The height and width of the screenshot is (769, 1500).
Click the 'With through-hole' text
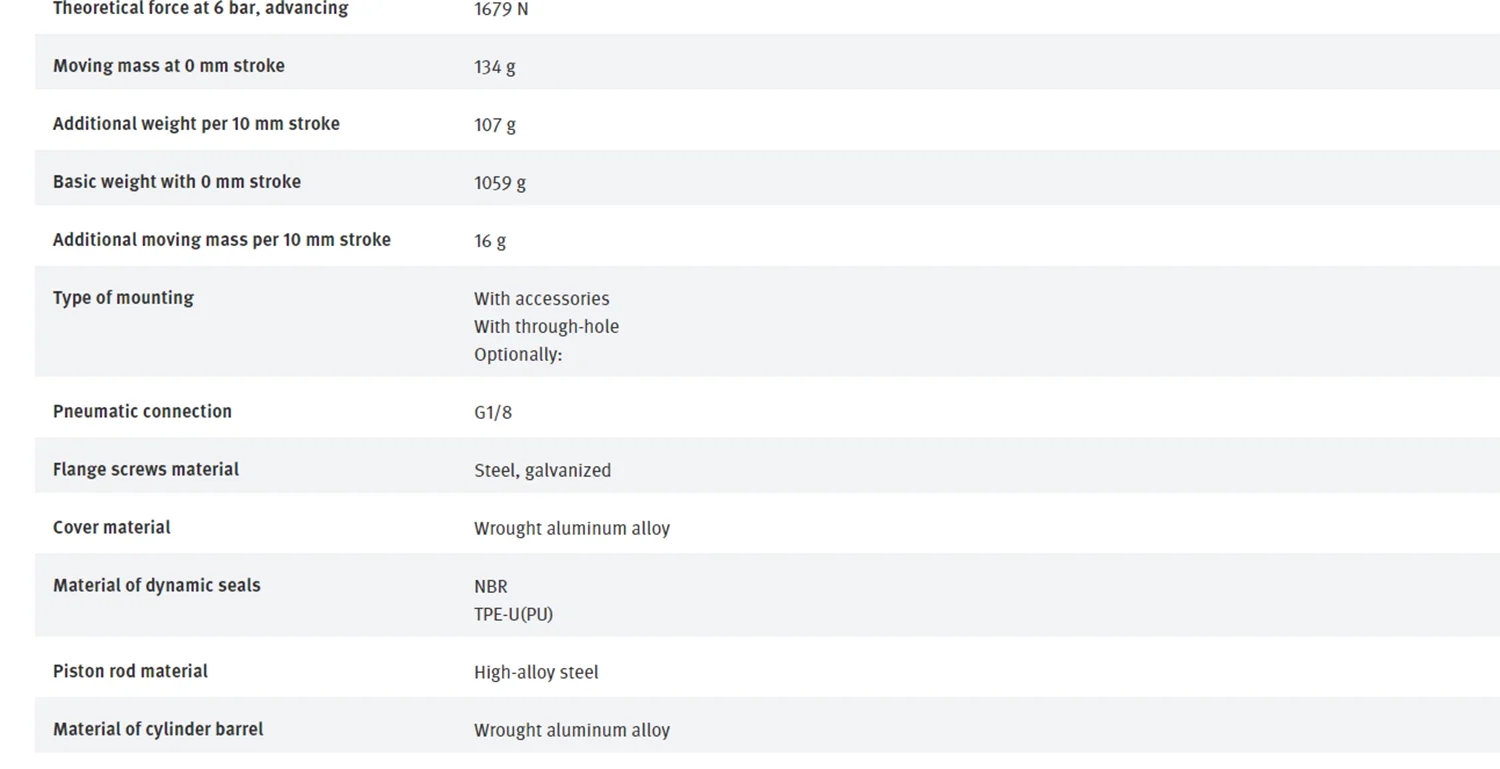click(x=546, y=327)
